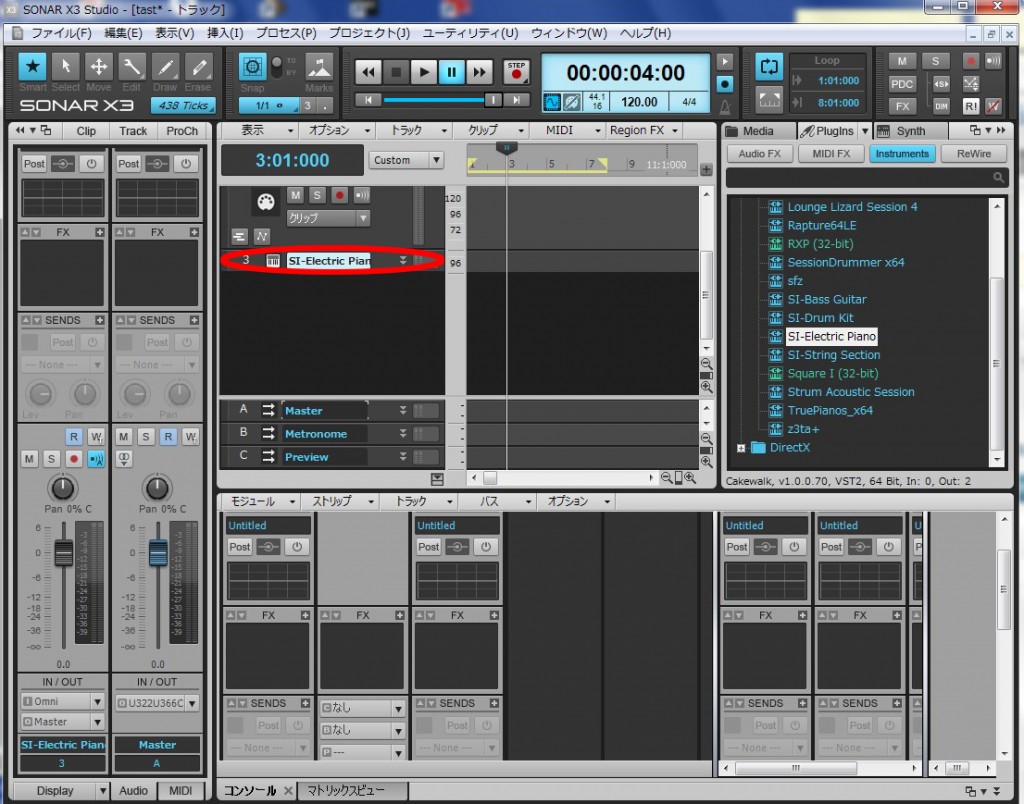This screenshot has height=804, width=1024.
Task: Rewind the transport
Action: point(368,72)
